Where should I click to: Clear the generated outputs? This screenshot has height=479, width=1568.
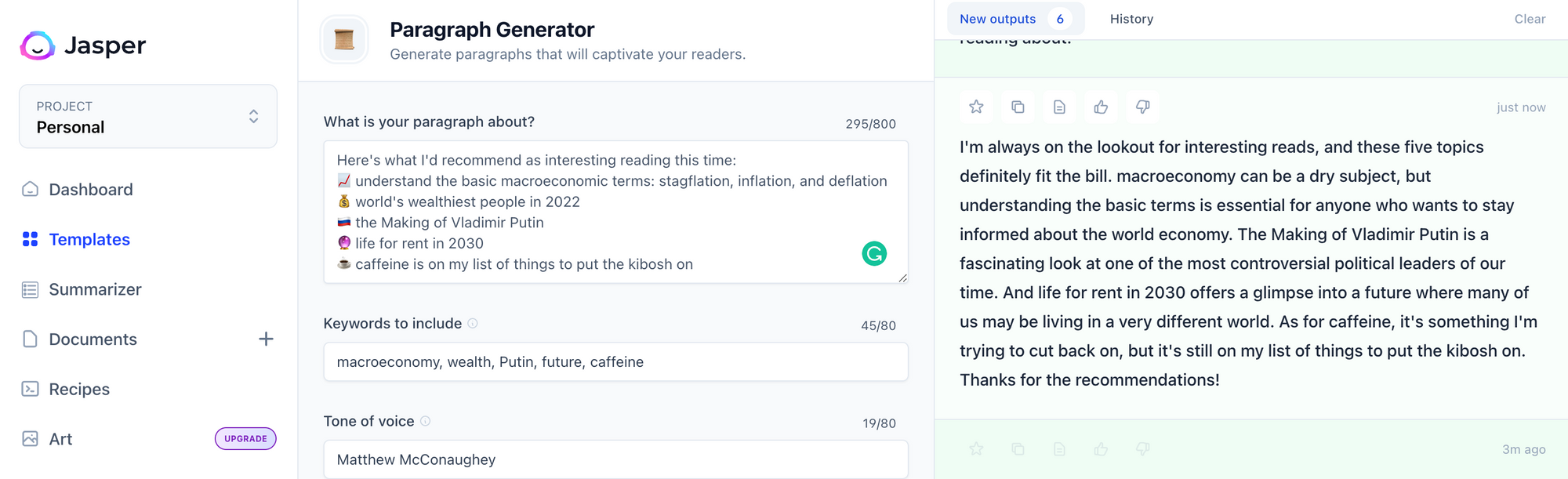pos(1530,19)
